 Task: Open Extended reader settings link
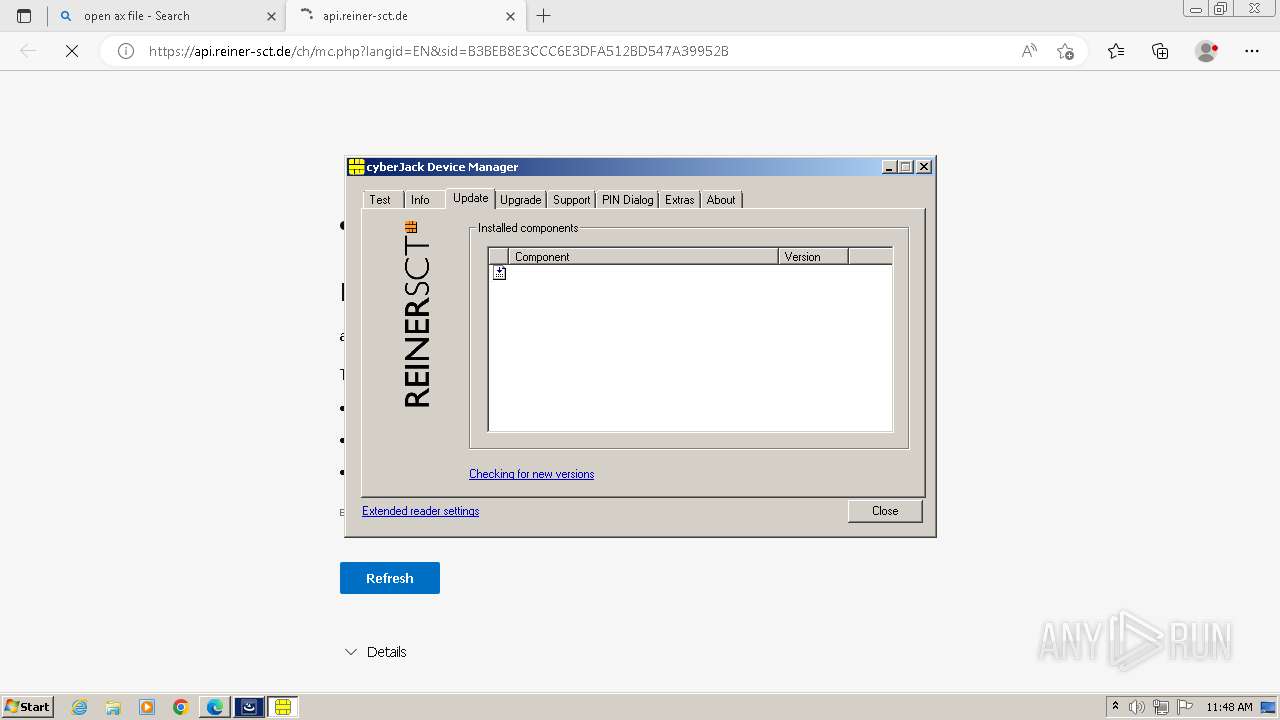pyautogui.click(x=420, y=511)
